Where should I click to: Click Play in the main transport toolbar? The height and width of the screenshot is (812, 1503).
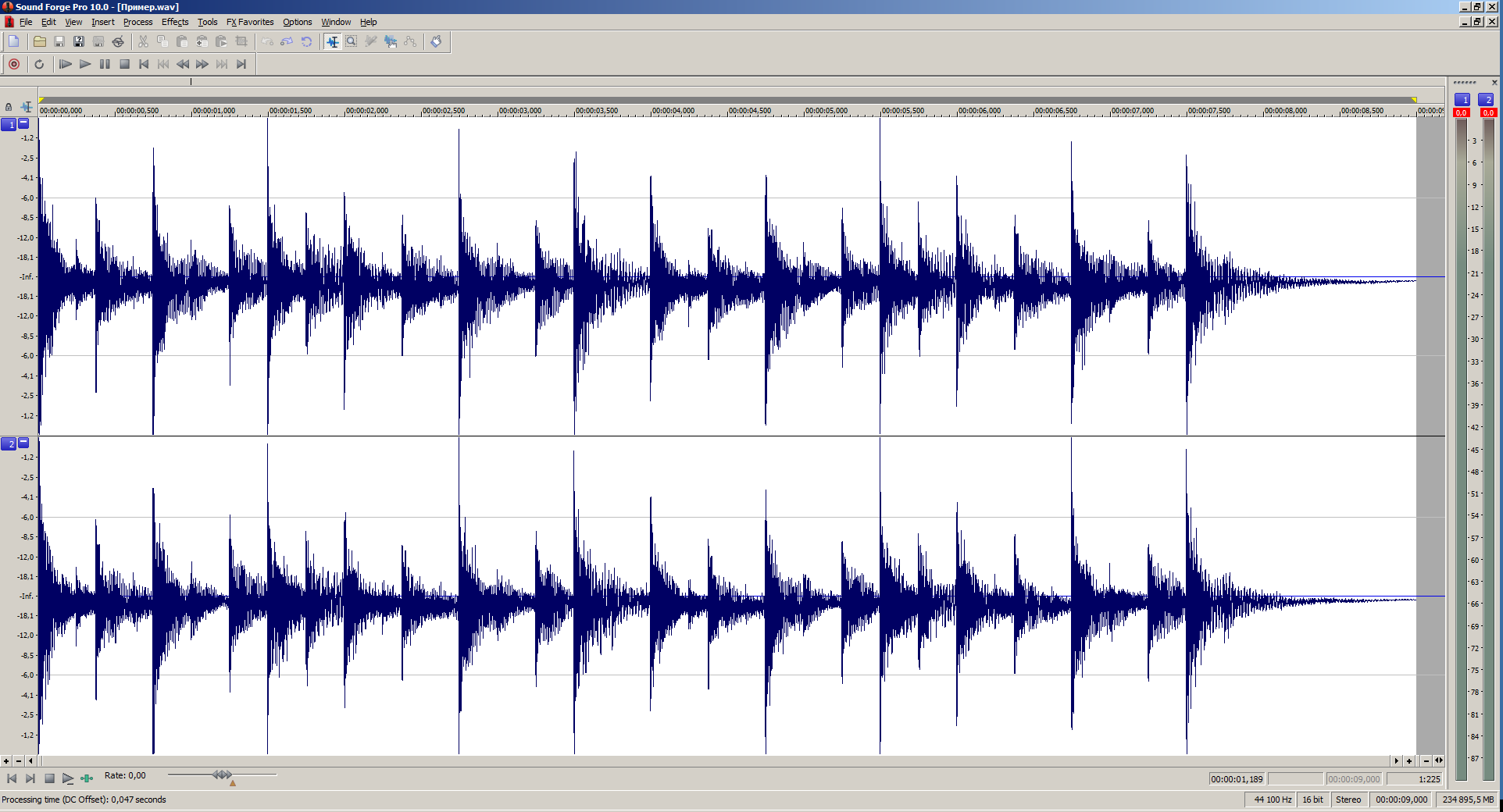[x=85, y=64]
